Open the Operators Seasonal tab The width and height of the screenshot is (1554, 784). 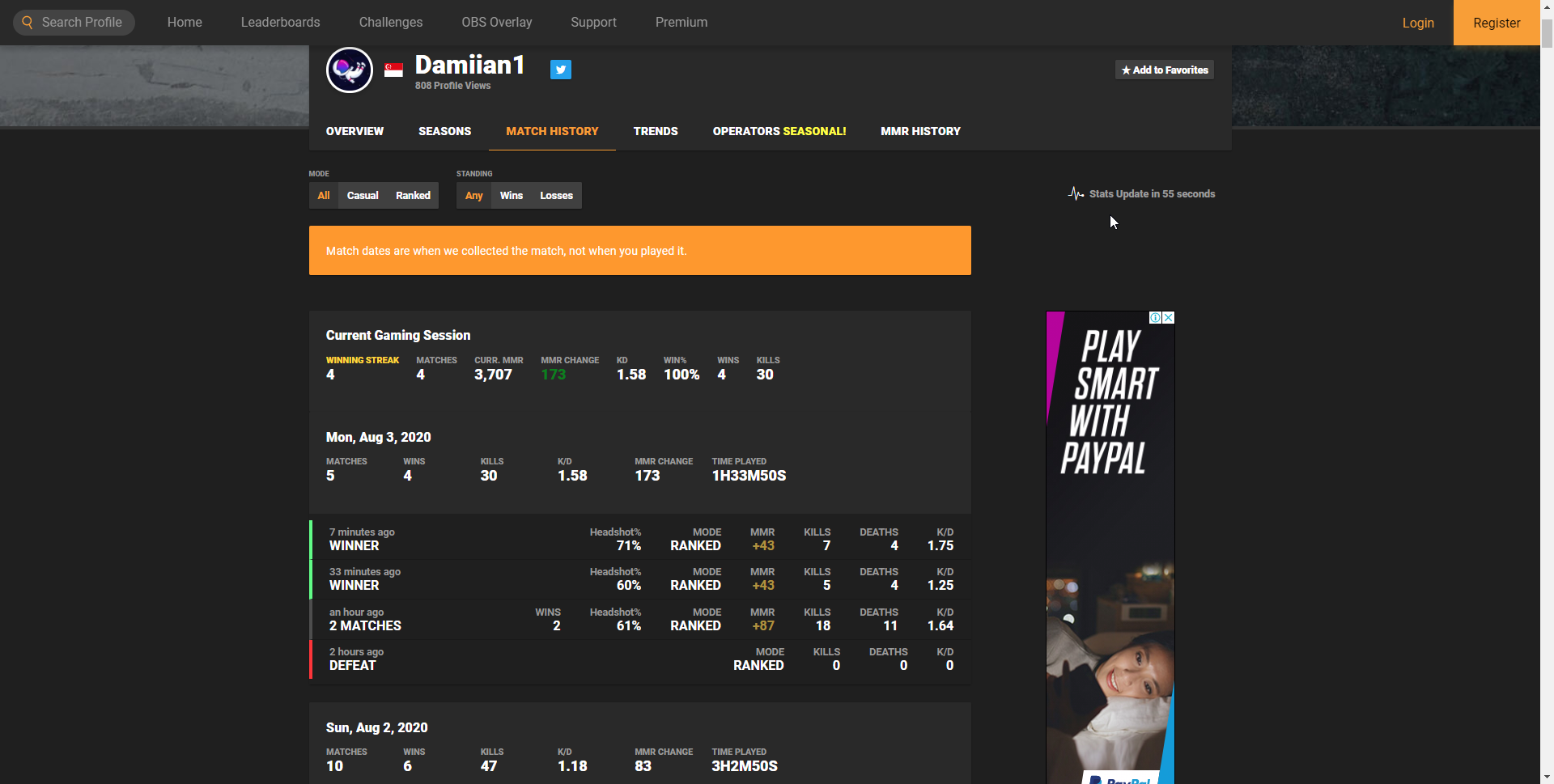pyautogui.click(x=779, y=131)
